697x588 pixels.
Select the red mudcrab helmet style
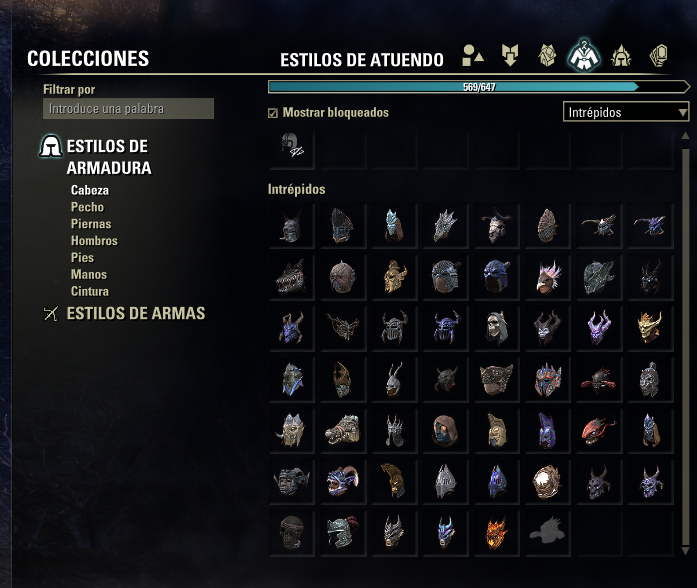599,379
